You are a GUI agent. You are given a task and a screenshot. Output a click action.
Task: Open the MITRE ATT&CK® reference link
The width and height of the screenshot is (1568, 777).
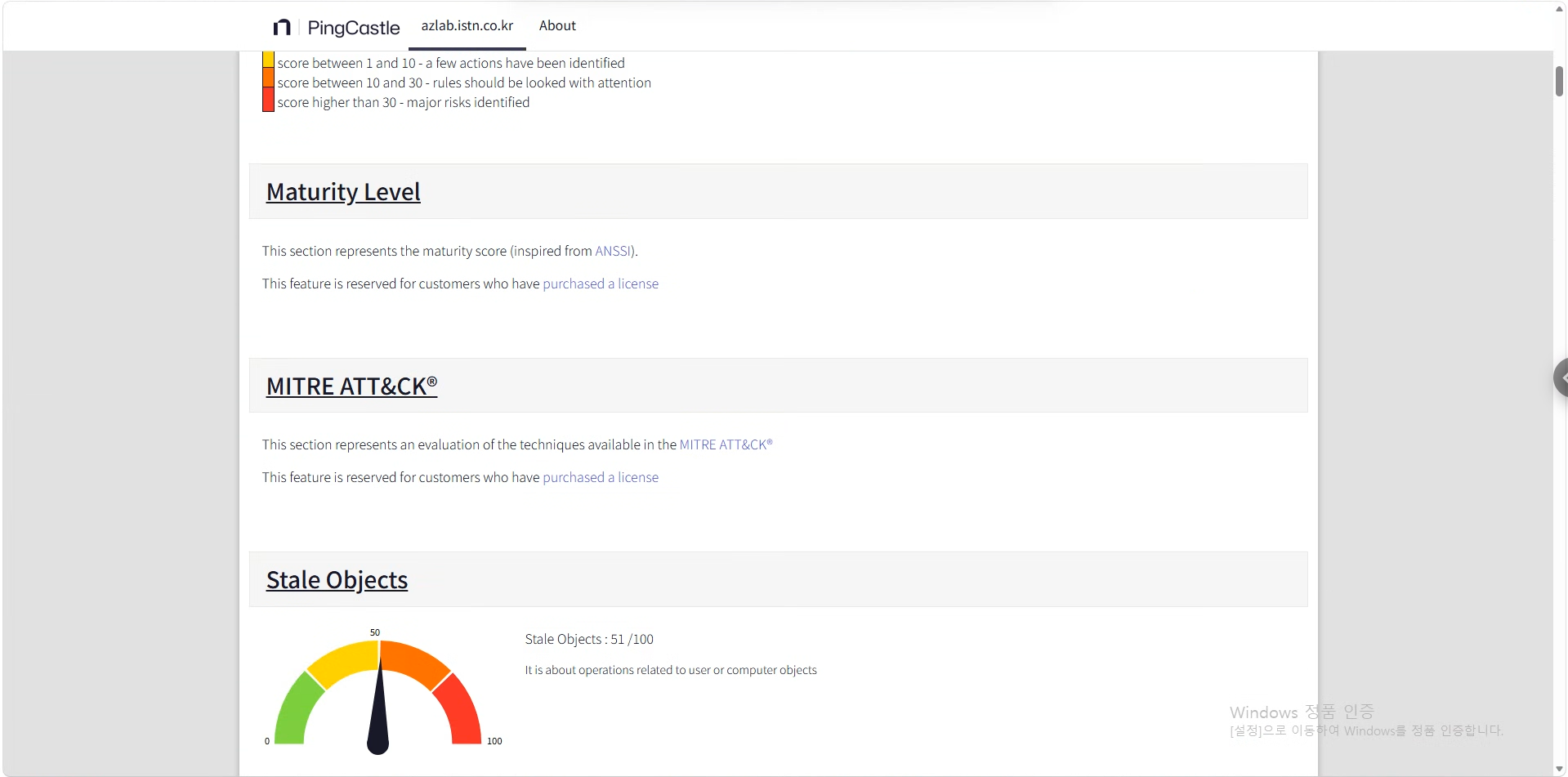click(x=726, y=444)
